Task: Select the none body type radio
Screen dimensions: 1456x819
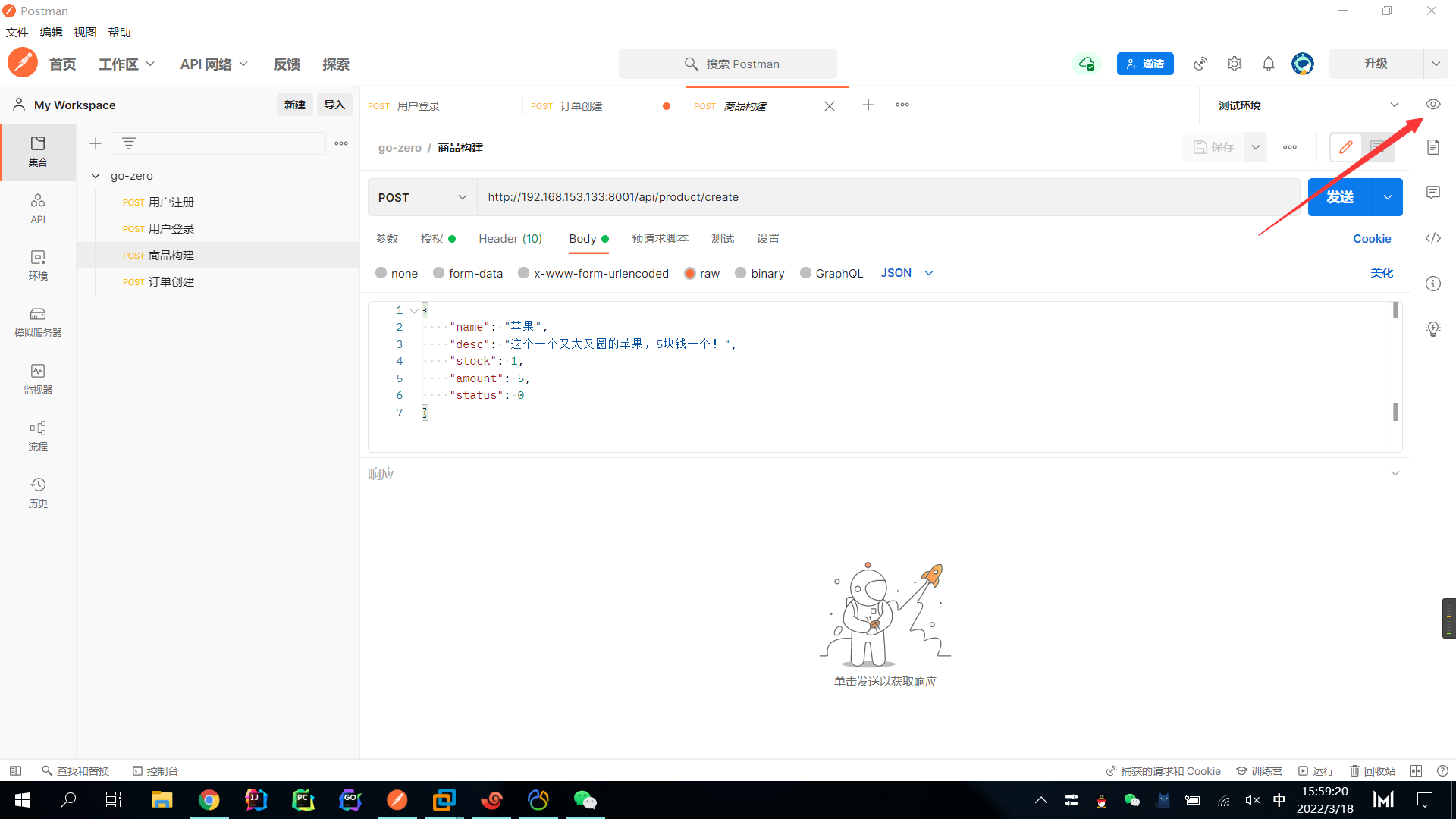Action: click(x=381, y=273)
